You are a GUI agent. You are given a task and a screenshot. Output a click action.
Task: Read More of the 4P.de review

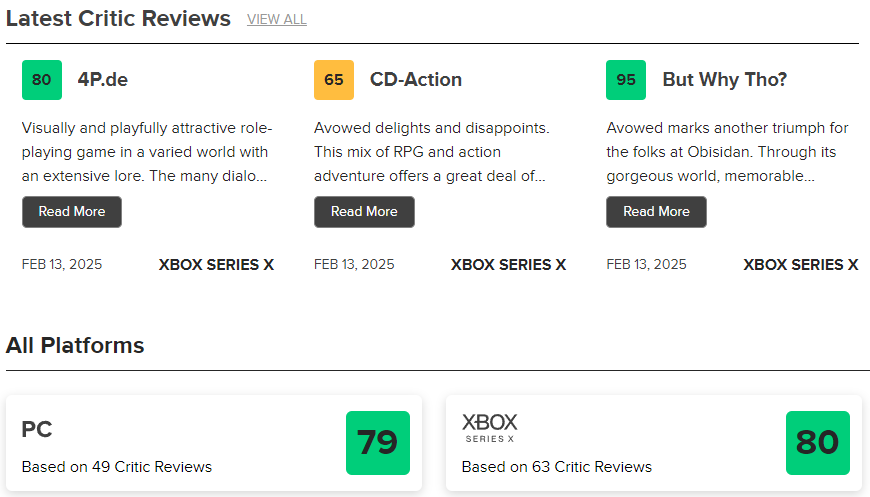pyautogui.click(x=72, y=211)
